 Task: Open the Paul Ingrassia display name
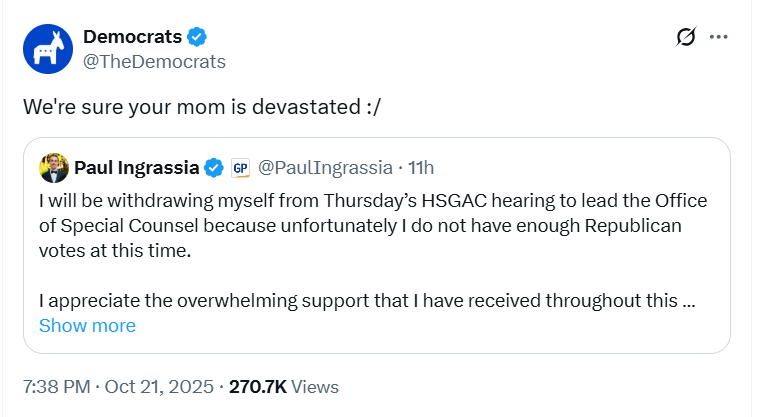point(138,167)
